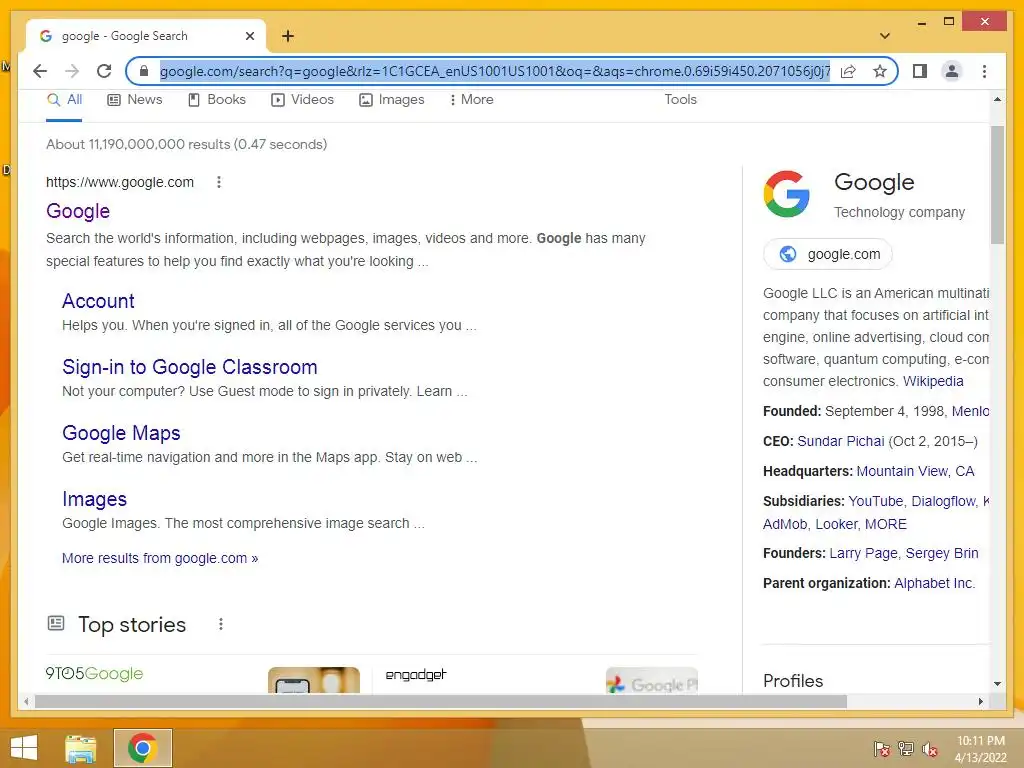Click MORE subsidiaries link
The height and width of the screenshot is (768, 1024).
[886, 524]
